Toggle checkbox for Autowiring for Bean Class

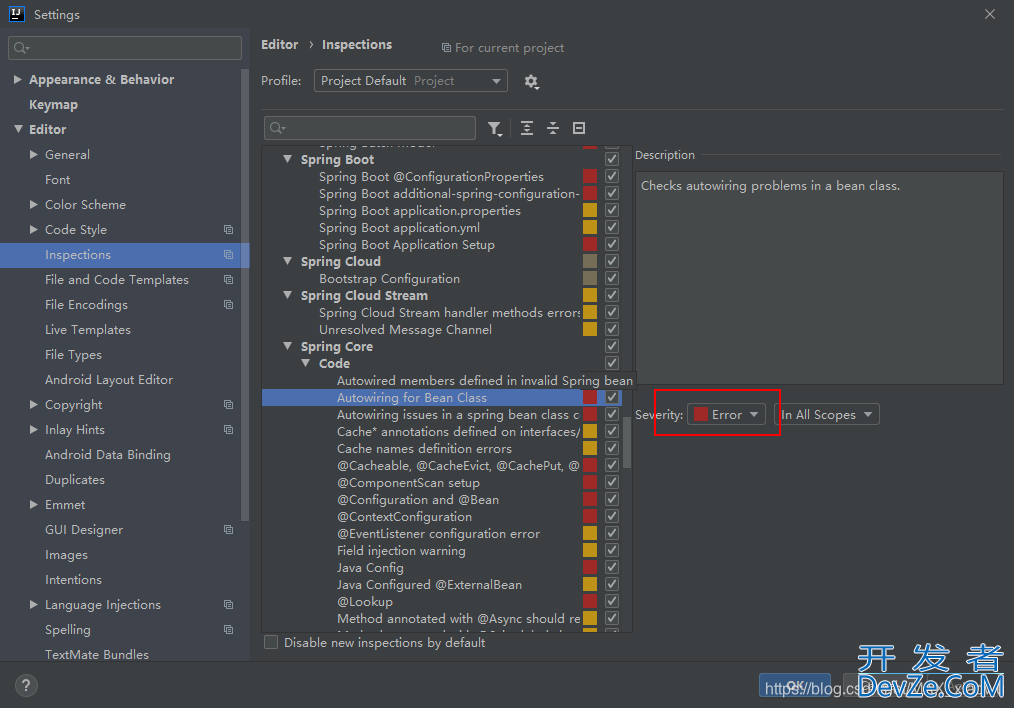[612, 397]
